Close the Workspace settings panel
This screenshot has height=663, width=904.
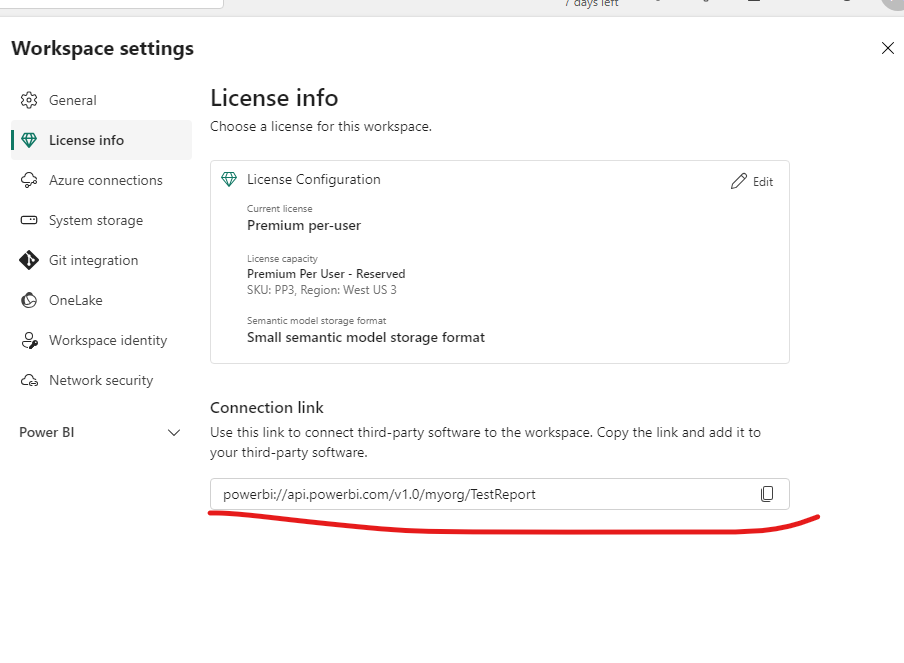click(x=888, y=48)
